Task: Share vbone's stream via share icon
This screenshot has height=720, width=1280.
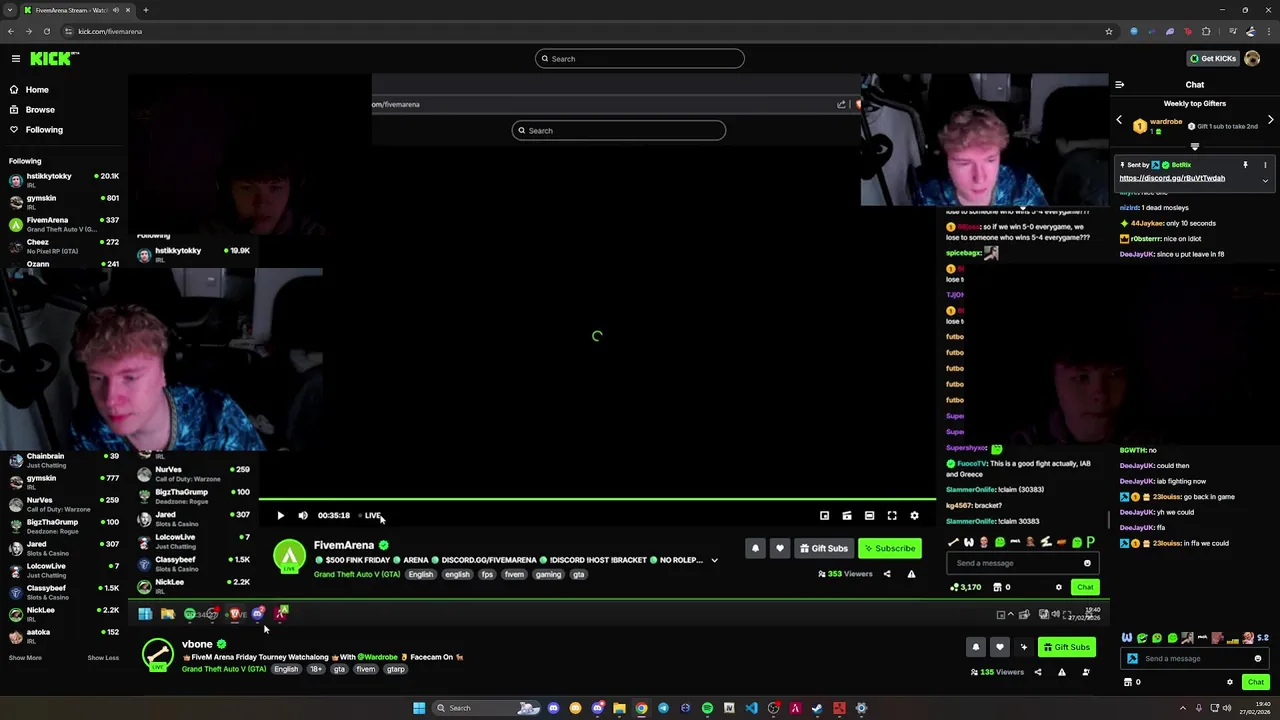Action: pyautogui.click(x=1037, y=672)
